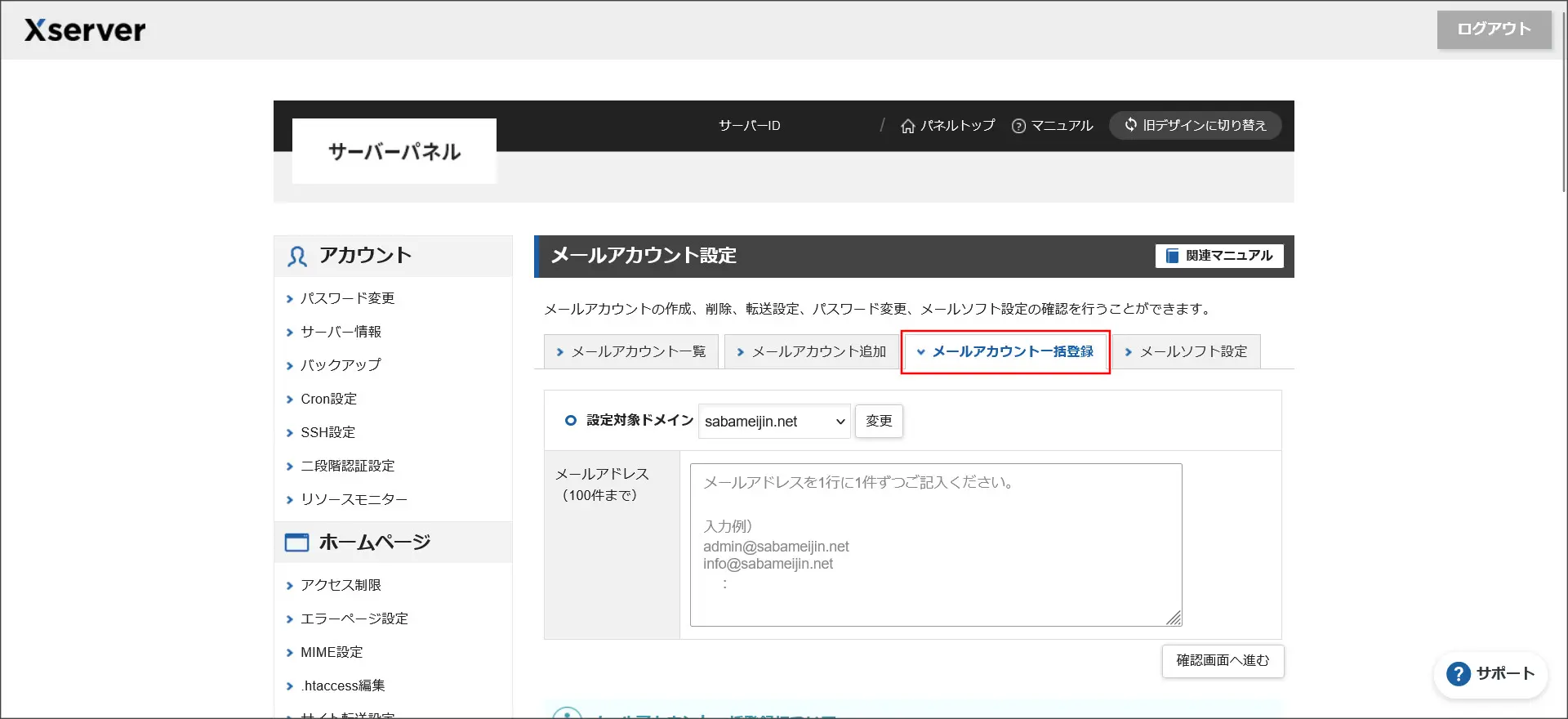Viewport: 1568px width, 719px height.
Task: Click the メールアドレス textarea
Action: pyautogui.click(x=936, y=545)
